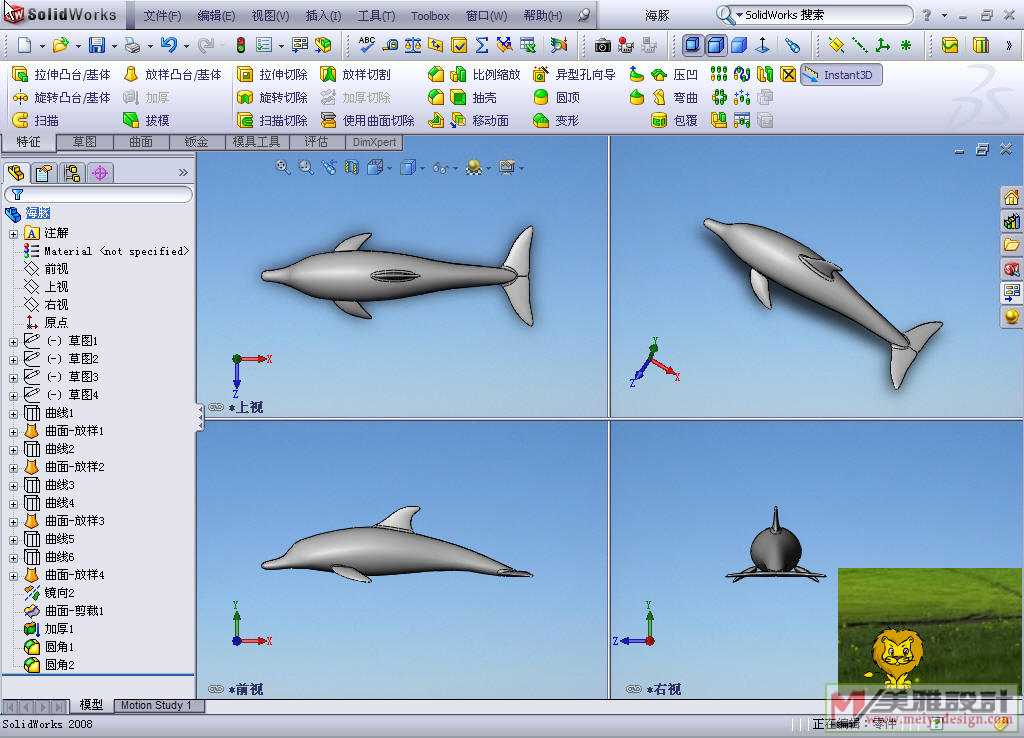Select the 镜向2 mirror feature
The height and width of the screenshot is (738, 1024).
(x=49, y=593)
